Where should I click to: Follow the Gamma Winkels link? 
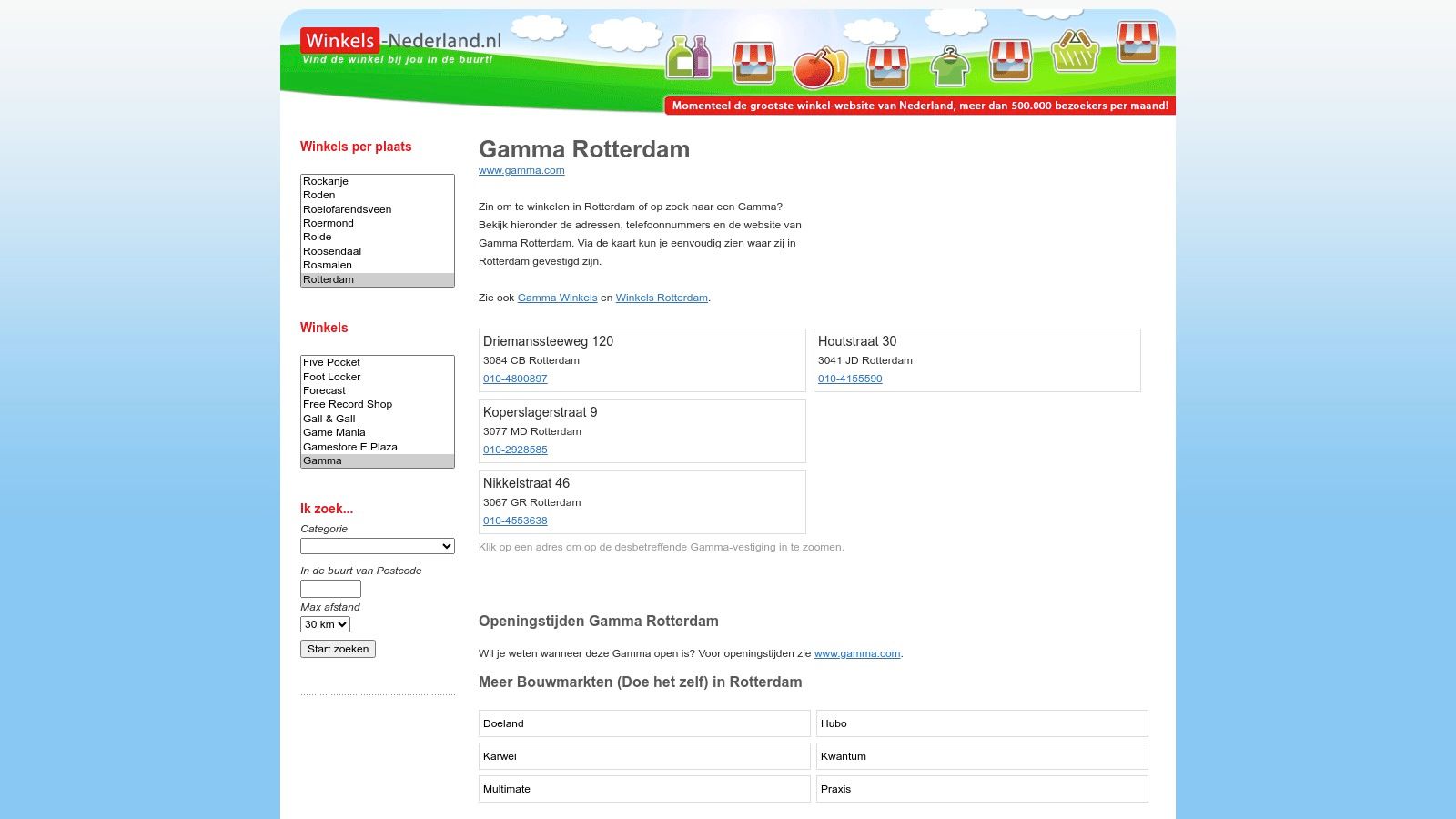point(557,298)
